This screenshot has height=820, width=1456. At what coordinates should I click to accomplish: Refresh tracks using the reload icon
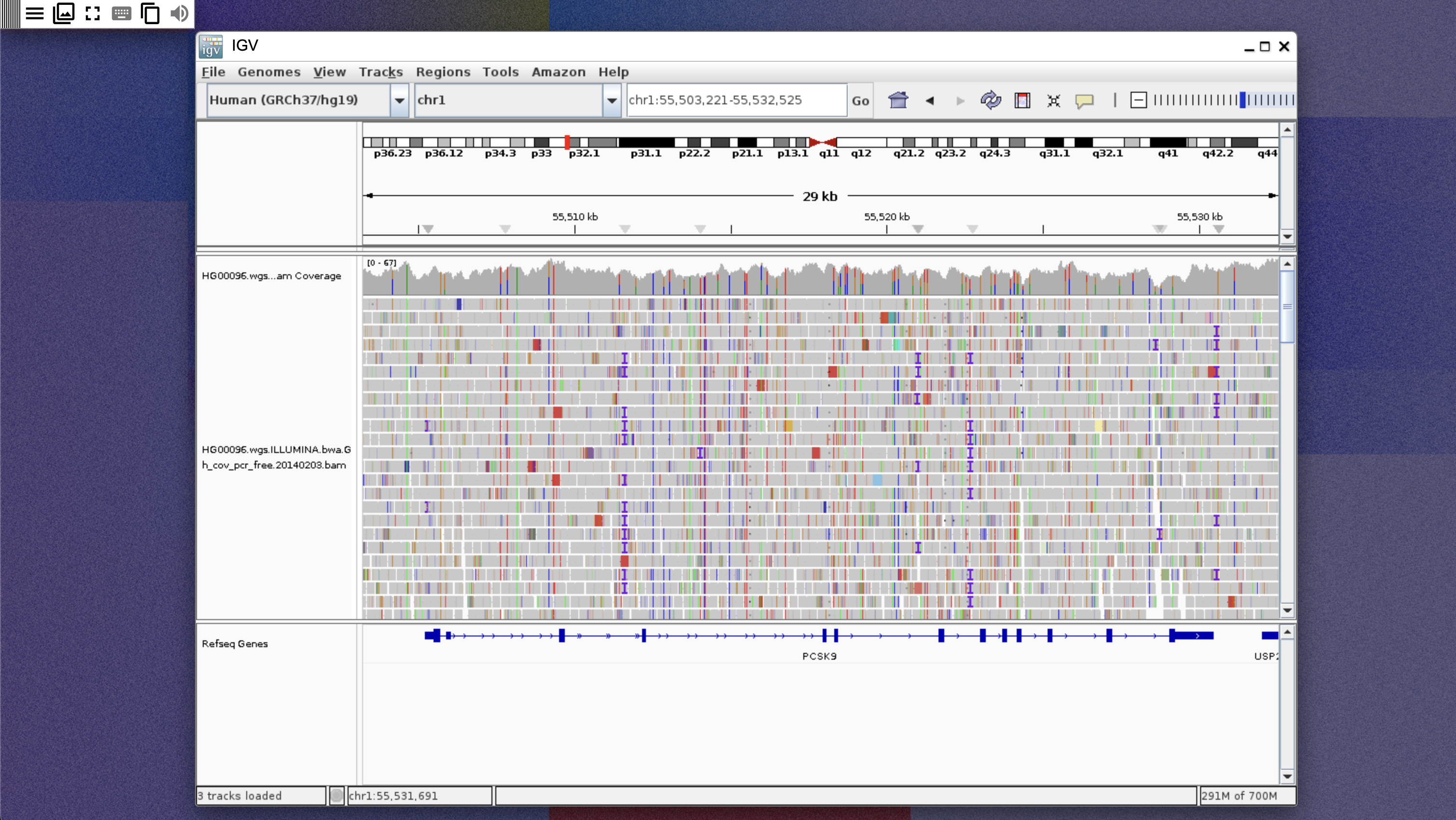[x=991, y=100]
